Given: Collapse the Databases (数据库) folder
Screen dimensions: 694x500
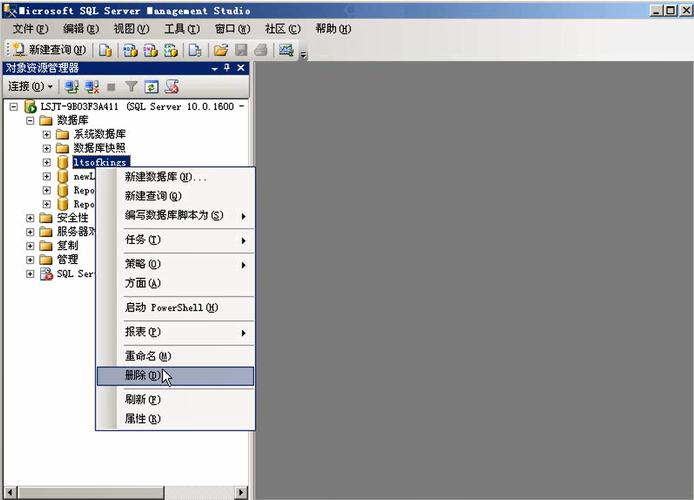Looking at the screenshot, I should [30, 120].
